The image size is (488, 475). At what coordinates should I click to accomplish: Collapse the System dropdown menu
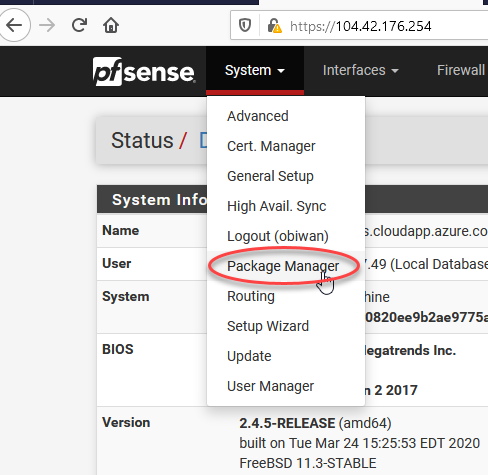click(x=255, y=70)
